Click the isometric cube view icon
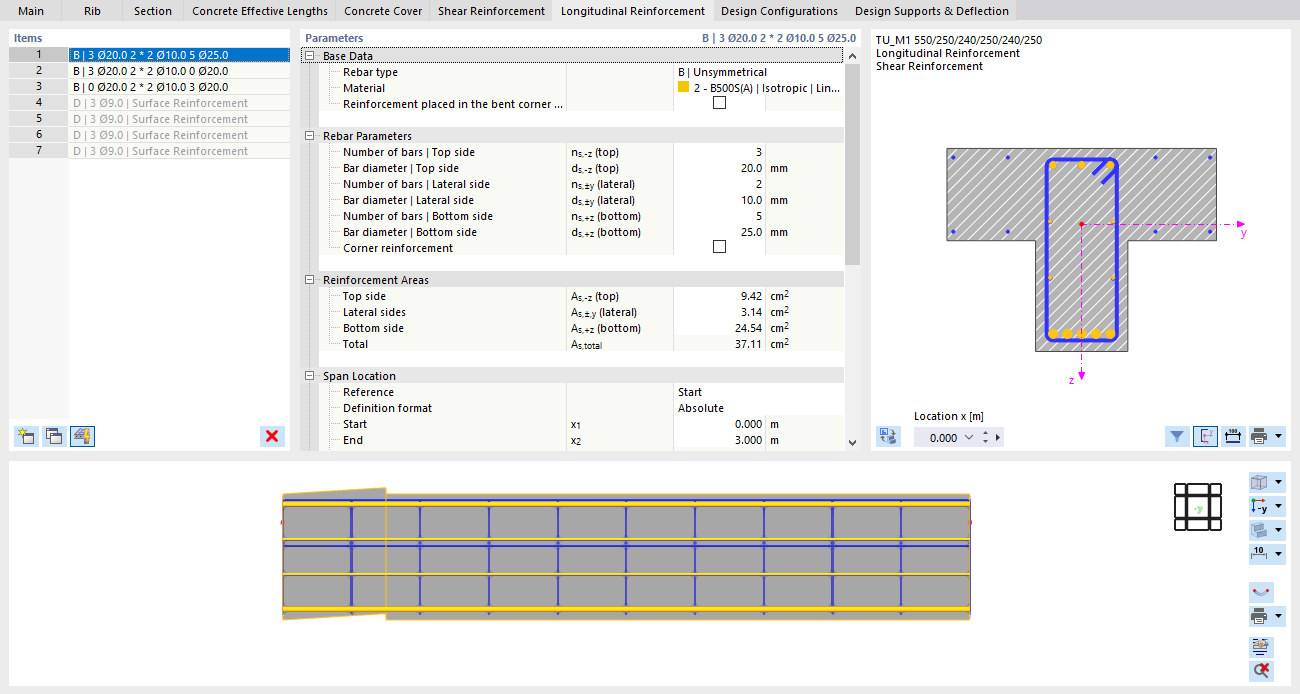 pyautogui.click(x=1259, y=482)
